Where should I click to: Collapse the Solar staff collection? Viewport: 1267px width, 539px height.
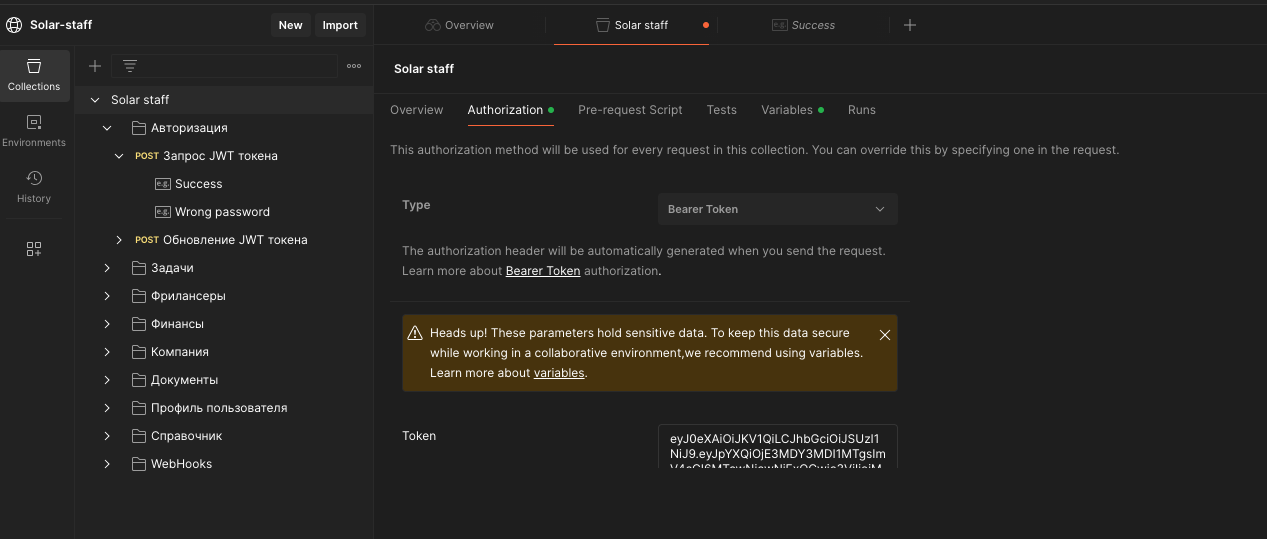(x=95, y=100)
